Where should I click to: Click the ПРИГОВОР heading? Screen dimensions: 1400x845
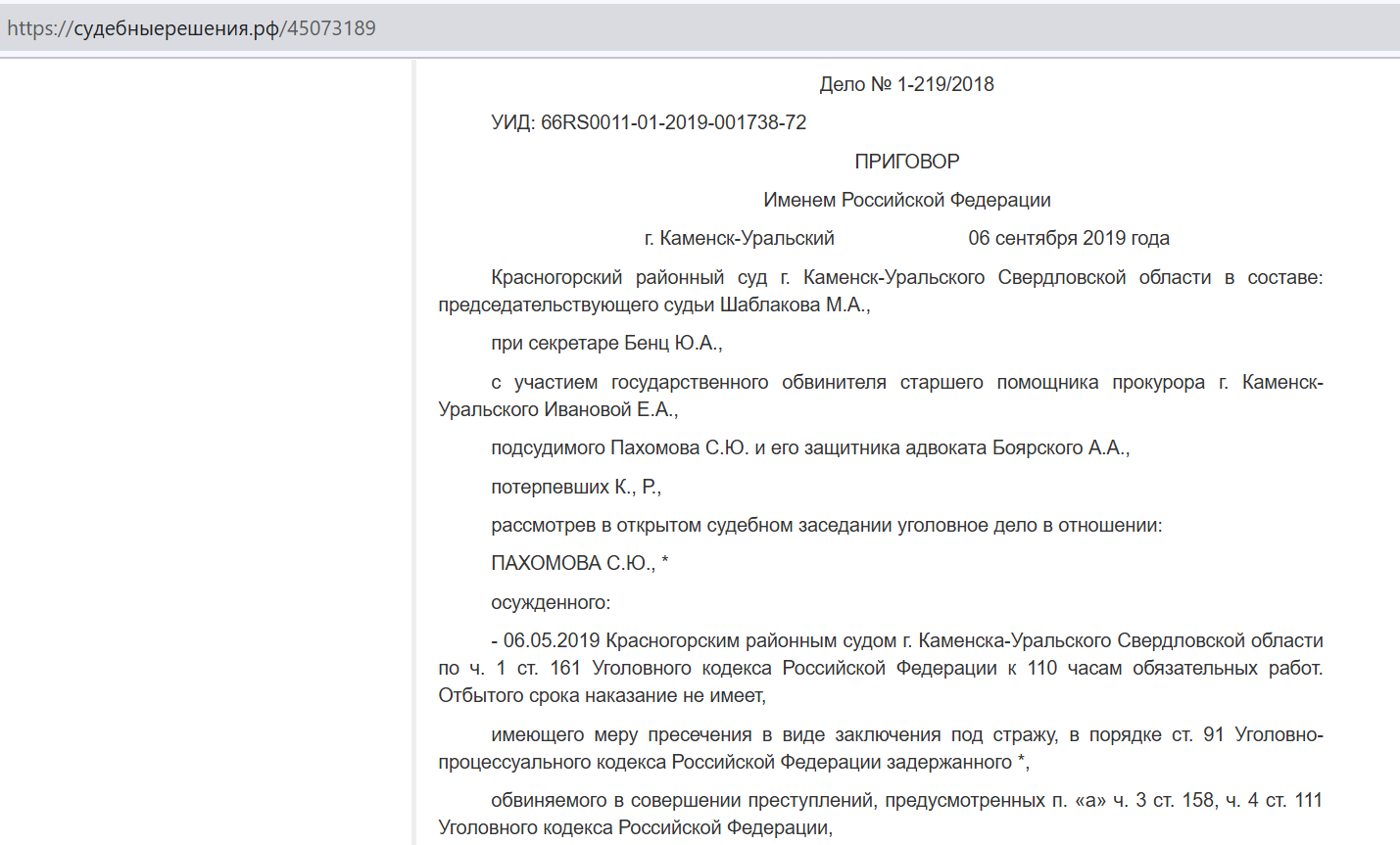(906, 162)
